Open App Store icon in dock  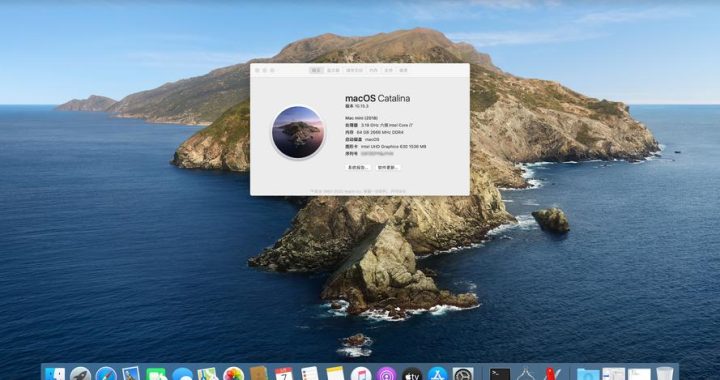click(x=438, y=374)
